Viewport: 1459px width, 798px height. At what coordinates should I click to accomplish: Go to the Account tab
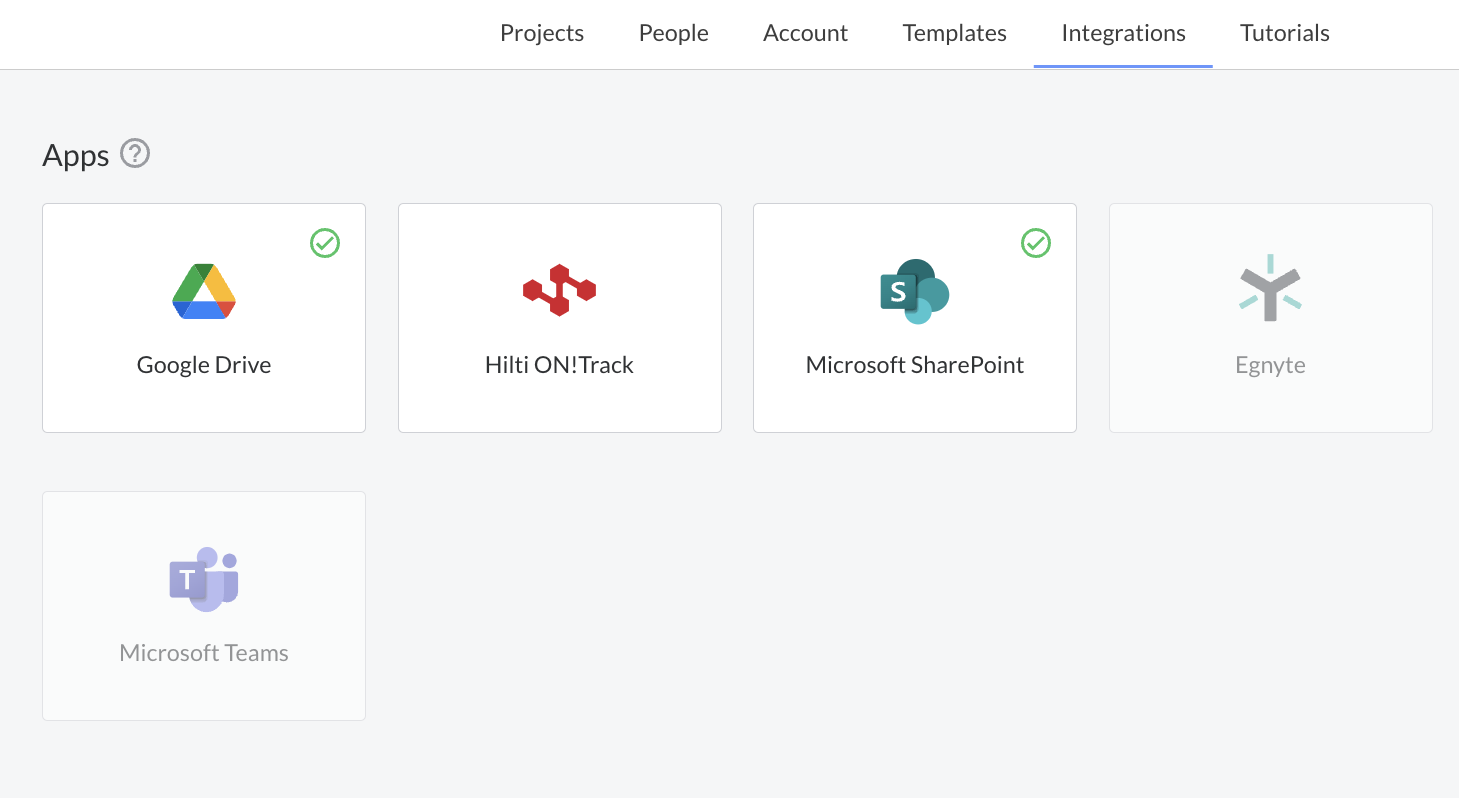tap(805, 33)
